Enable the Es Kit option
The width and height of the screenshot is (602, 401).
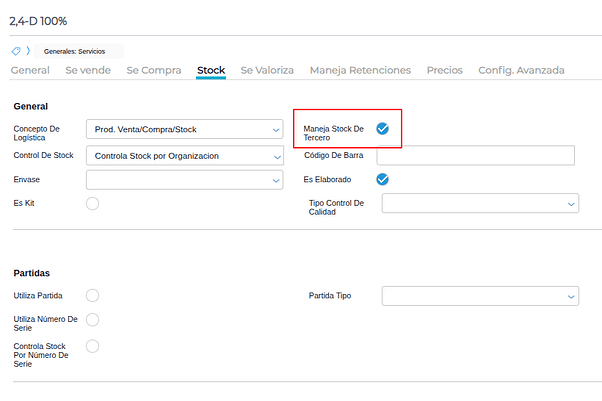tap(93, 203)
